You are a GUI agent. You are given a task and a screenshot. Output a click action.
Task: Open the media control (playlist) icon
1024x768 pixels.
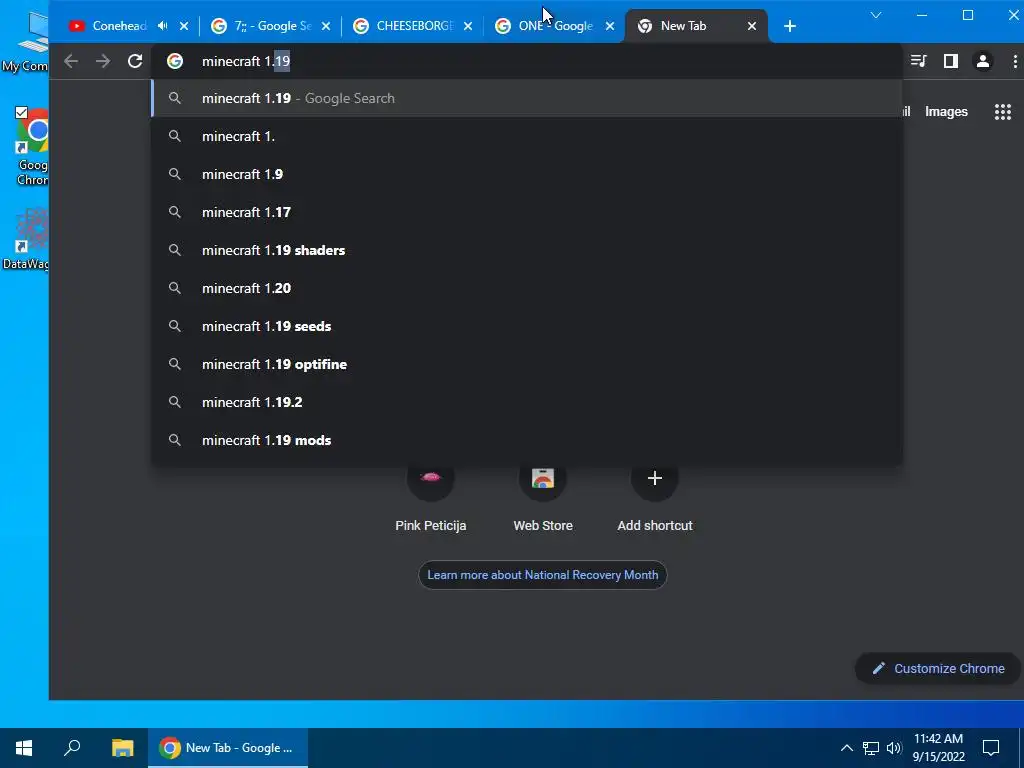(918, 61)
